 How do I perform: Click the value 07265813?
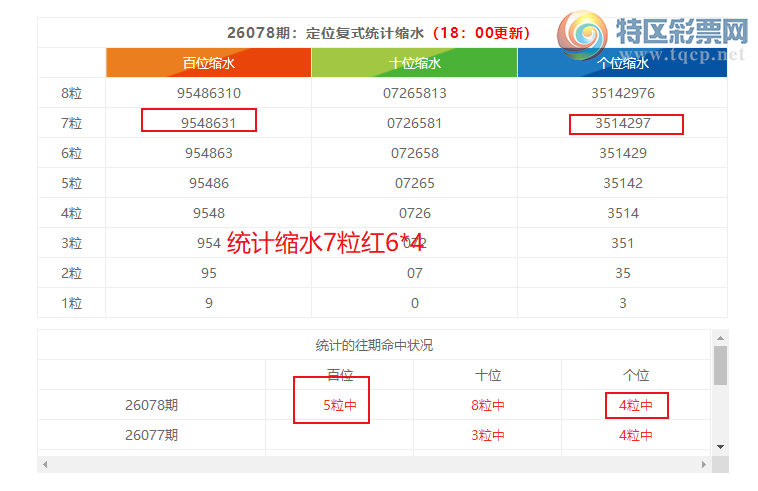(x=415, y=93)
